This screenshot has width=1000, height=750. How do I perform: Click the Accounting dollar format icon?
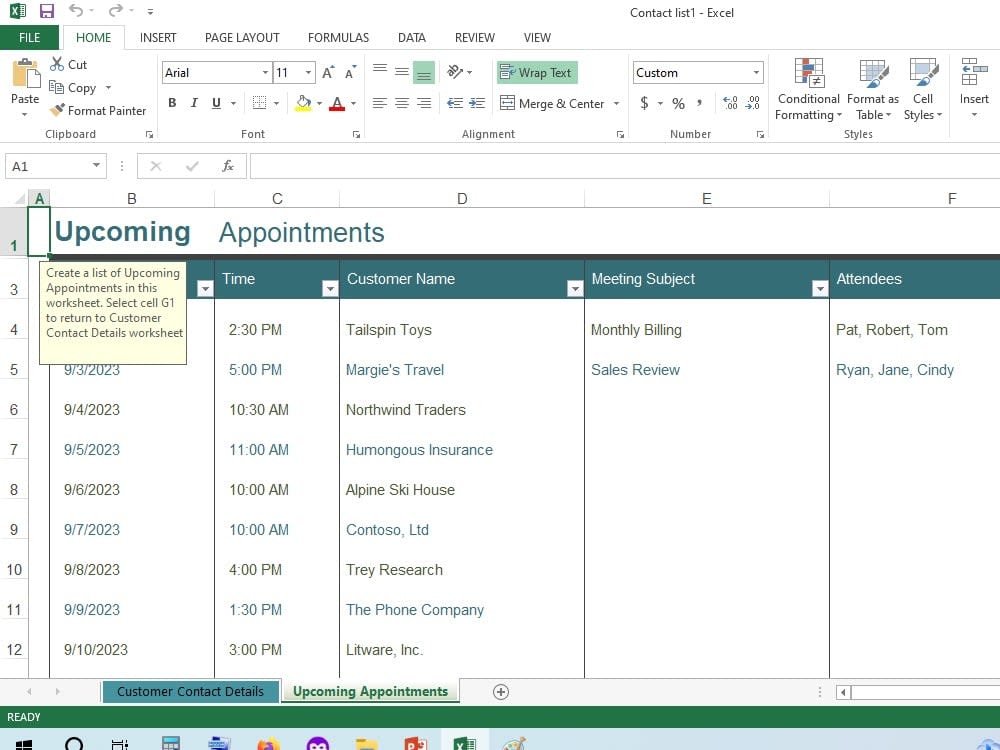(644, 103)
